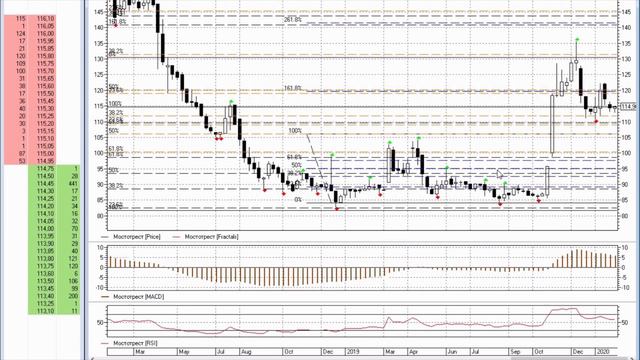Click the Мостотрест [MACD] legend label
This screenshot has width=640, height=360.
[138, 297]
